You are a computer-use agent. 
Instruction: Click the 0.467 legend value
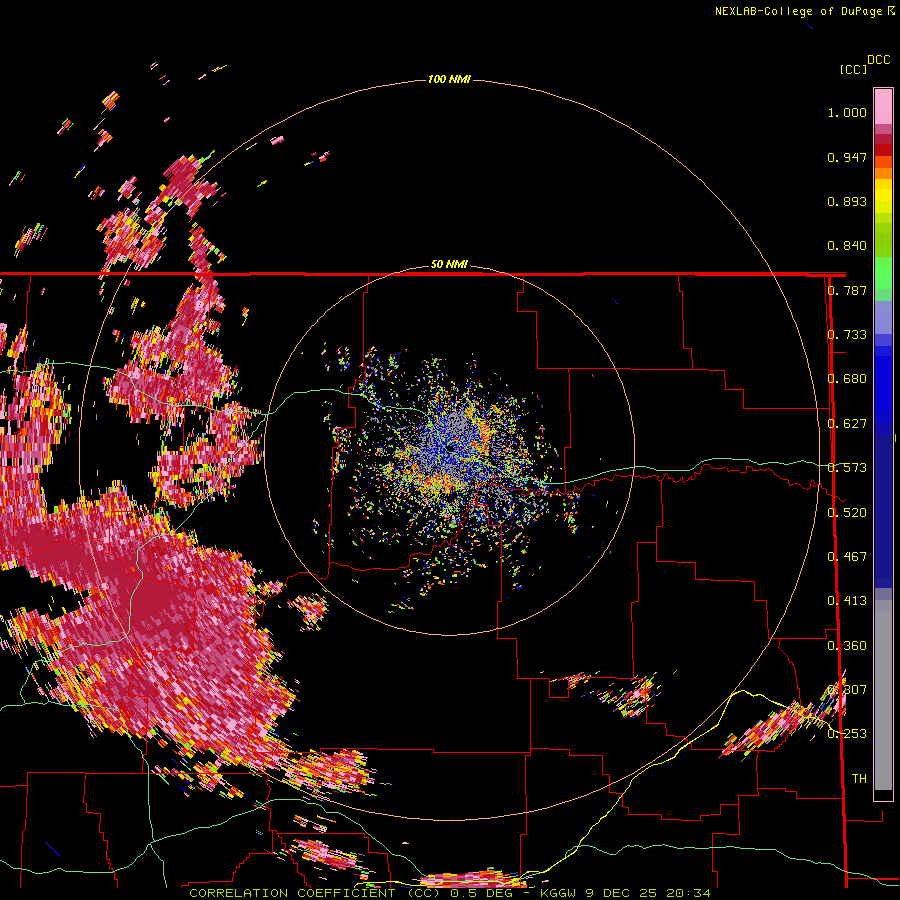pyautogui.click(x=847, y=557)
